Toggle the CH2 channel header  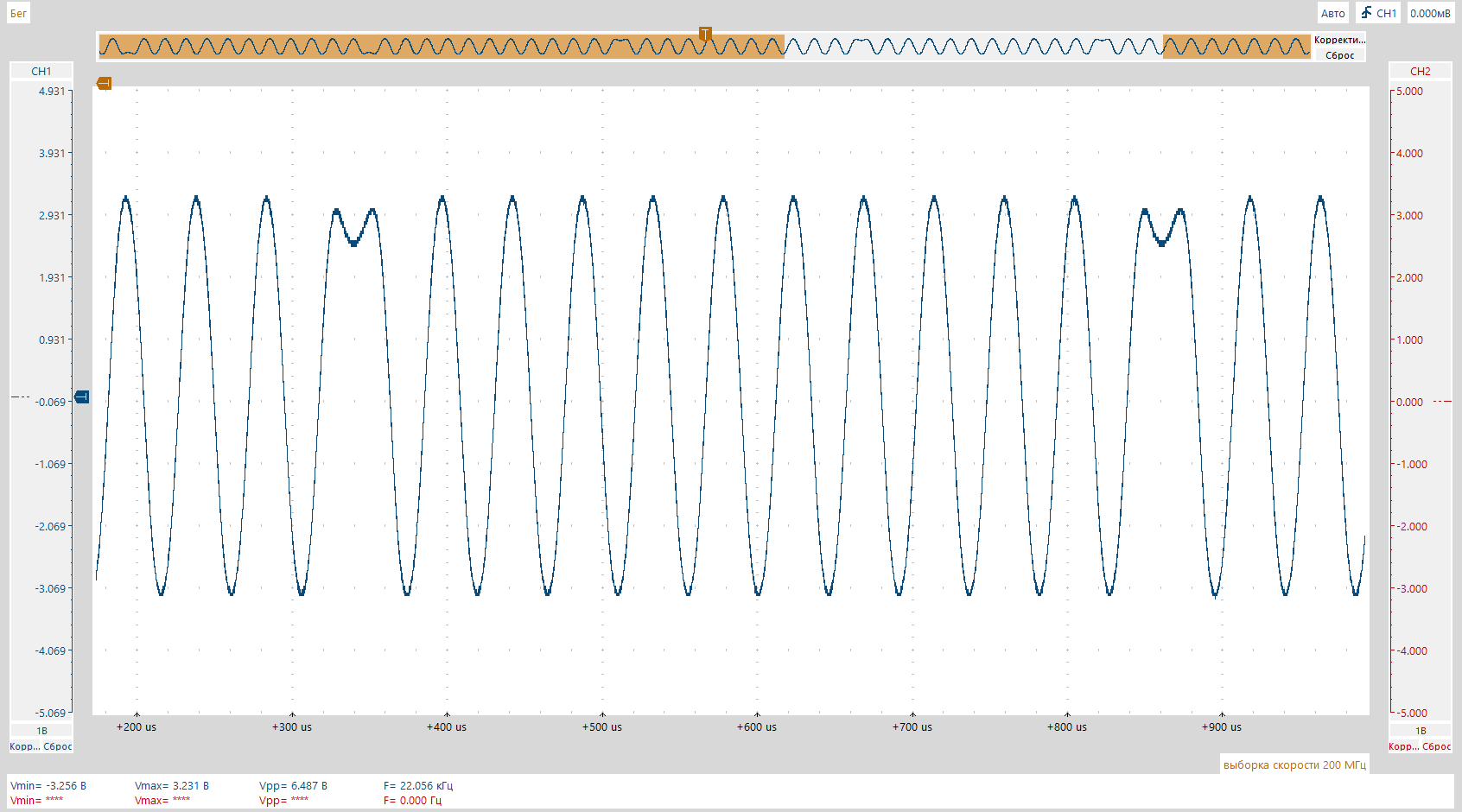click(x=1420, y=71)
